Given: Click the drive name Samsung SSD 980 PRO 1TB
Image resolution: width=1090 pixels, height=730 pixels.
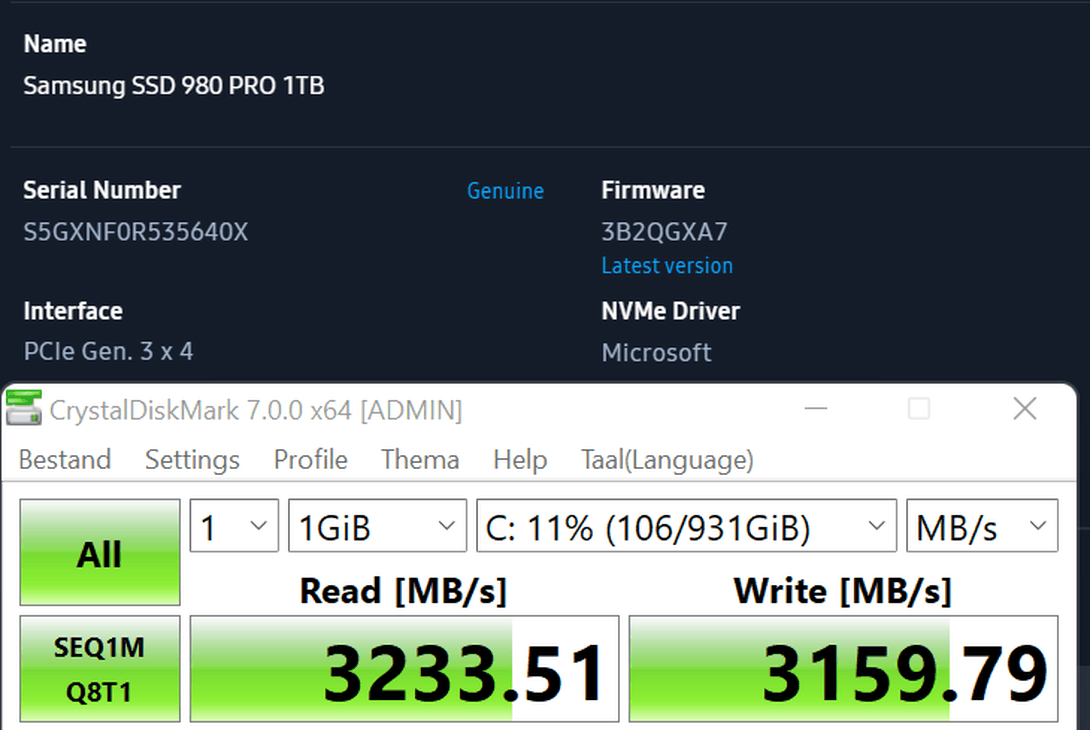Looking at the screenshot, I should tap(174, 86).
